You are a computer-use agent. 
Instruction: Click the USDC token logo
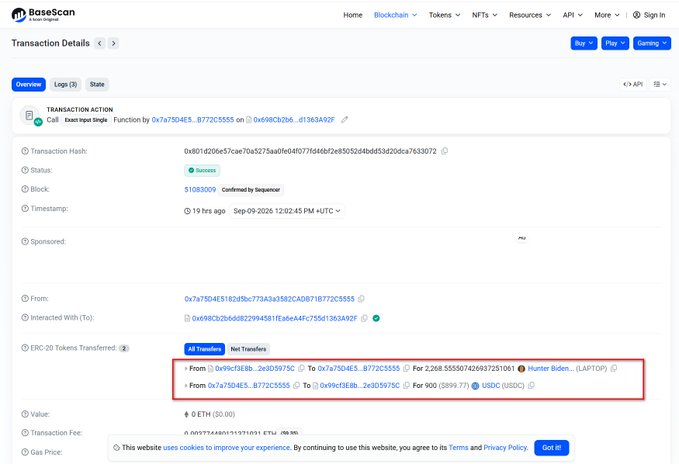[x=475, y=386]
